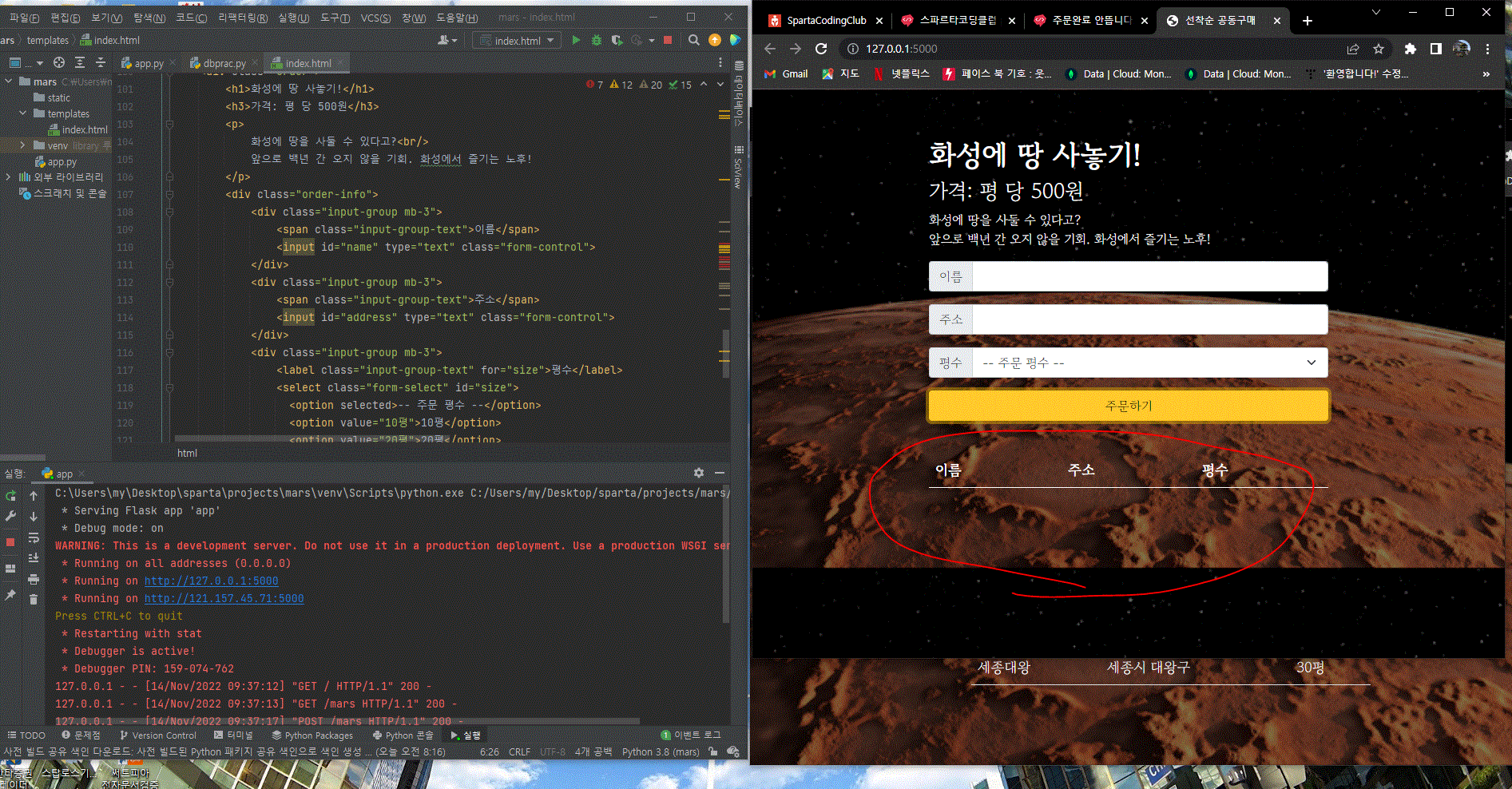Open Run configuration wrench icon
The height and width of the screenshot is (789, 1512).
(10, 517)
